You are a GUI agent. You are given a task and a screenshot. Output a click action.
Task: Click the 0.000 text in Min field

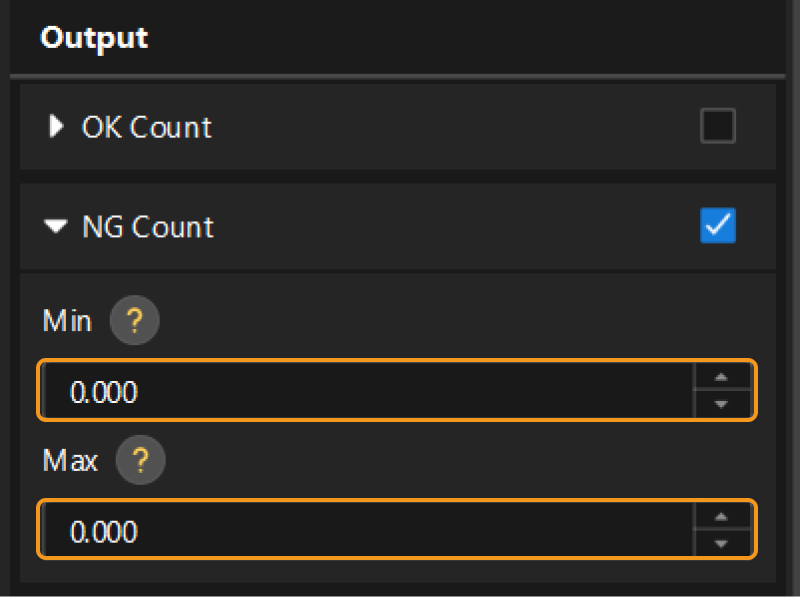pyautogui.click(x=104, y=392)
